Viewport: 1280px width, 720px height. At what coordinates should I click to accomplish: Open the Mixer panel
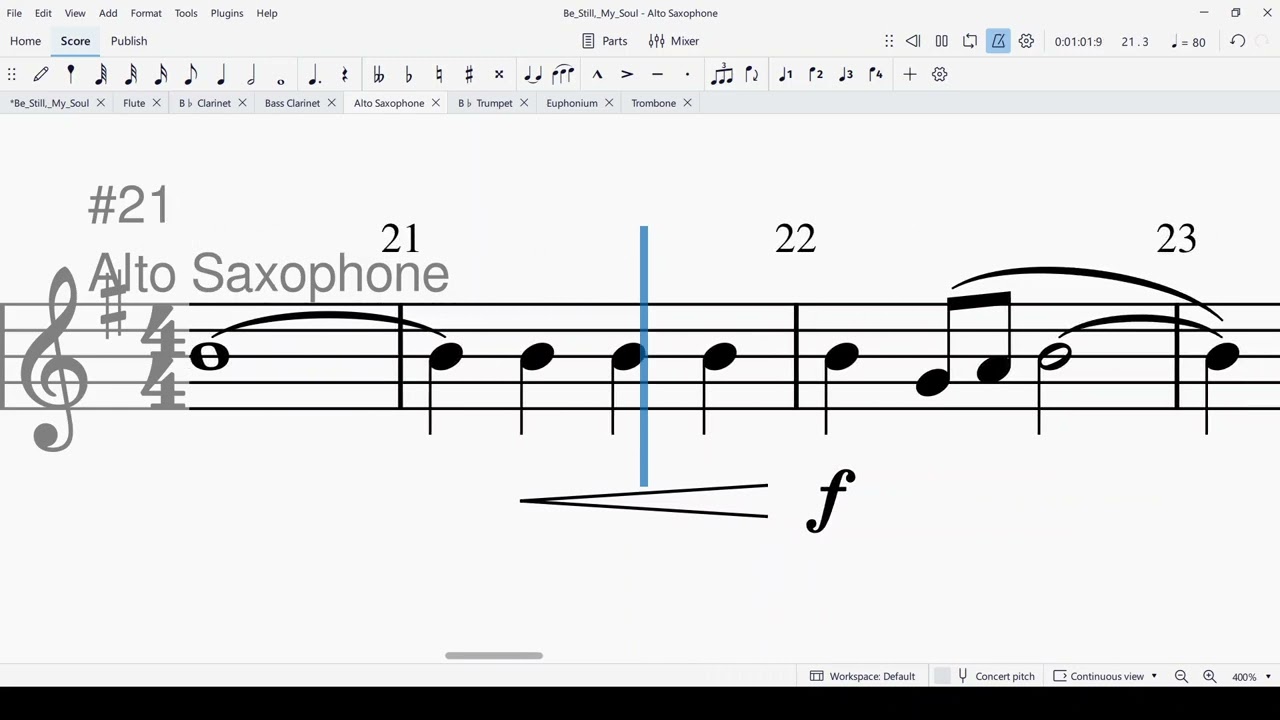point(674,41)
